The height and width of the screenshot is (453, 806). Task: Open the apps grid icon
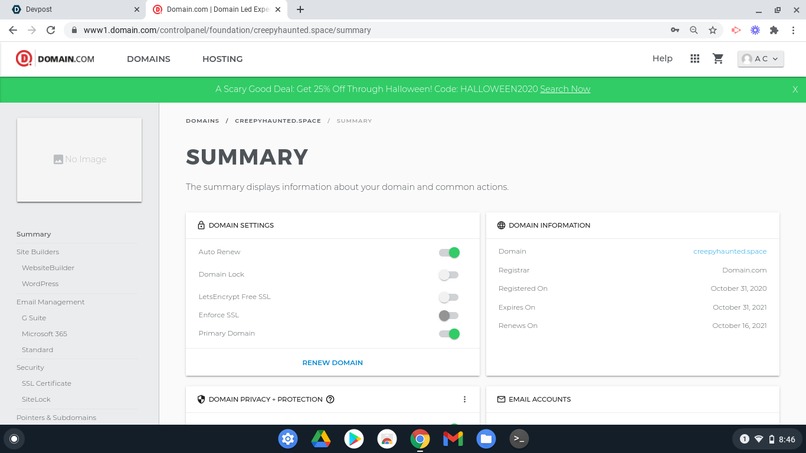[x=694, y=59]
